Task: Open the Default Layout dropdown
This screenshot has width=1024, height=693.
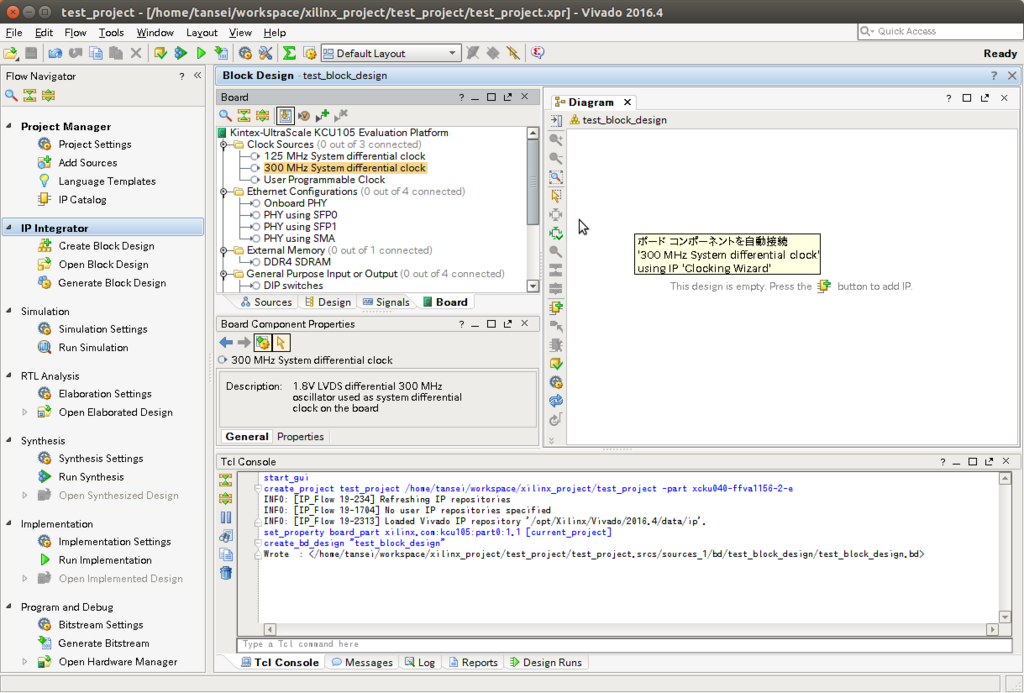Action: pos(391,54)
